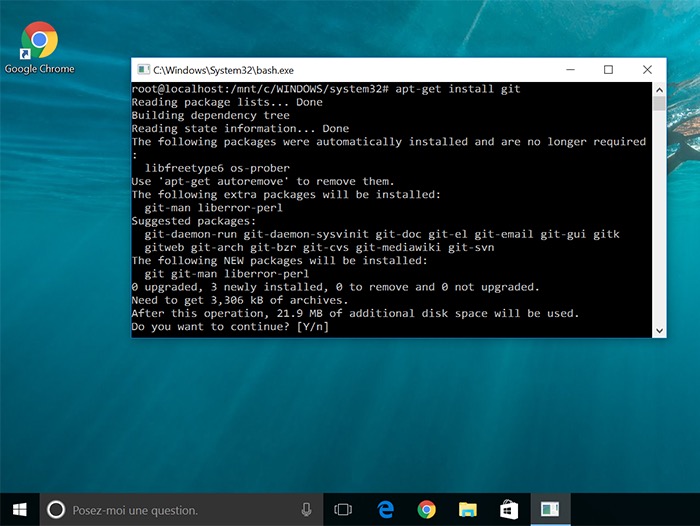Open Task View from the taskbar
Screen dimensions: 700x526
(343, 510)
